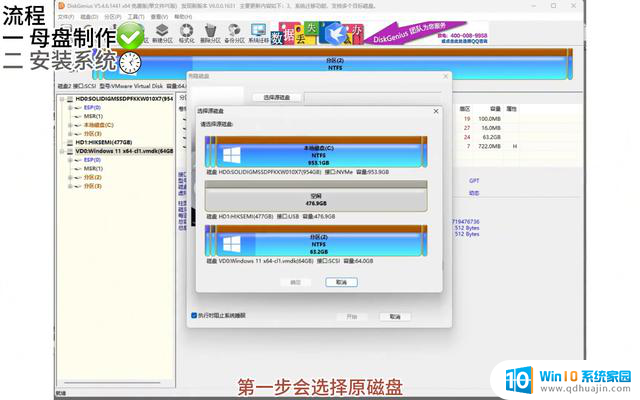This screenshot has width=640, height=400.
Task: Select 分区(3) under HD0 in the tree
Action: coord(92,133)
